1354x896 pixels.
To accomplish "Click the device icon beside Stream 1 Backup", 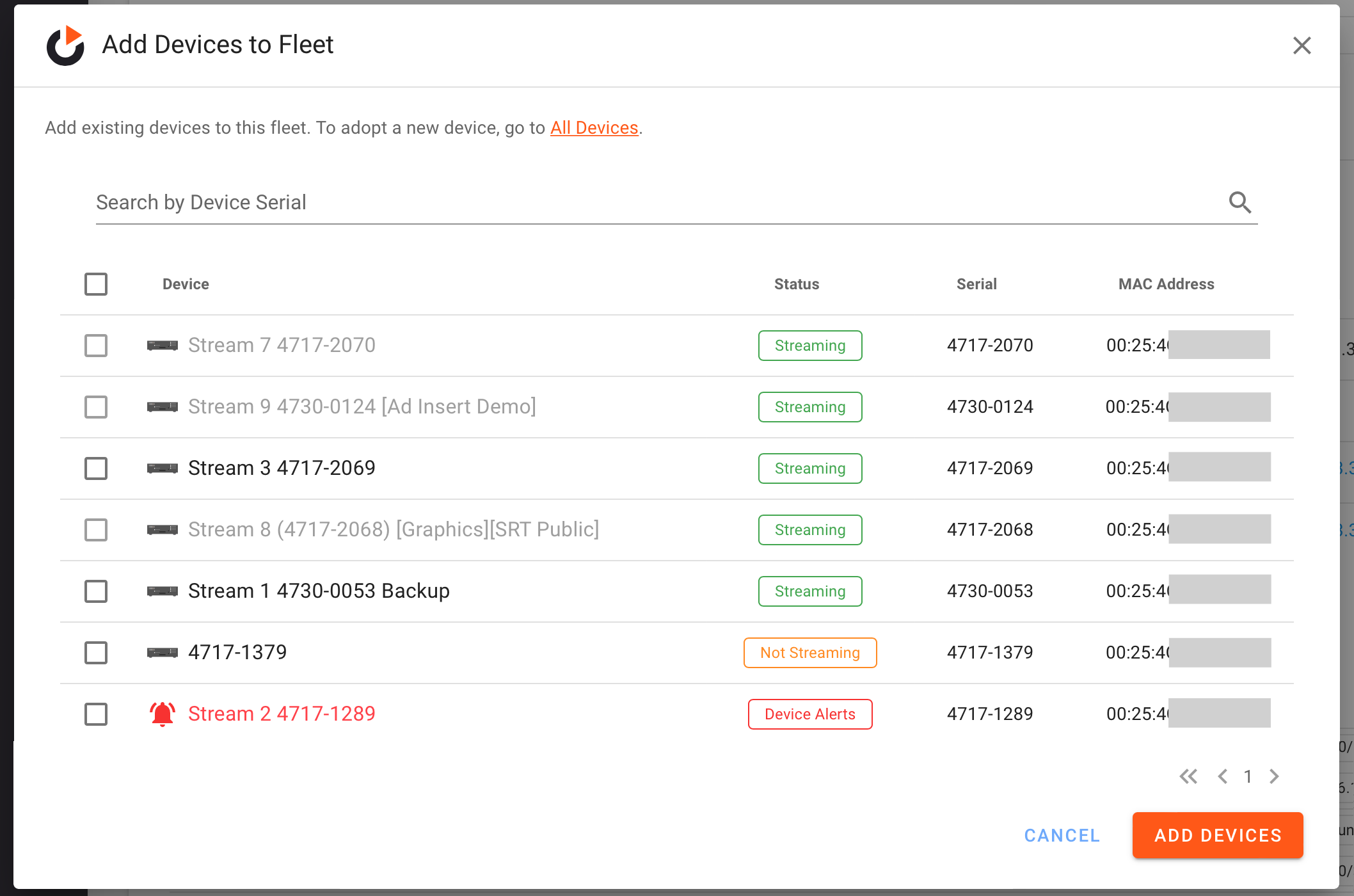I will (163, 591).
